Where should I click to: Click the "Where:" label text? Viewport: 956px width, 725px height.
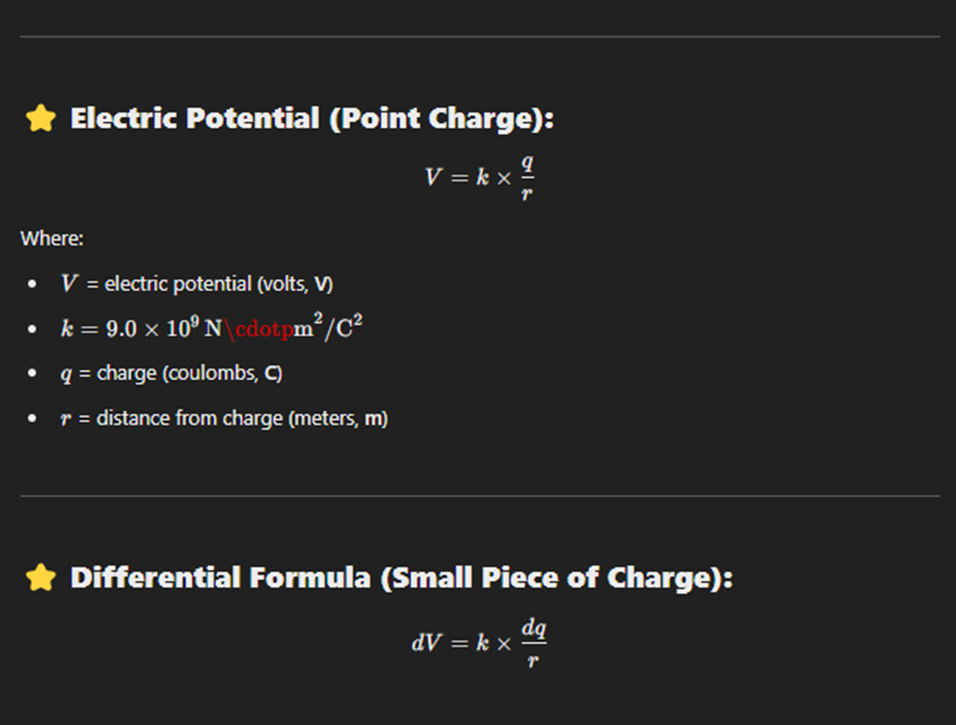[x=52, y=239]
